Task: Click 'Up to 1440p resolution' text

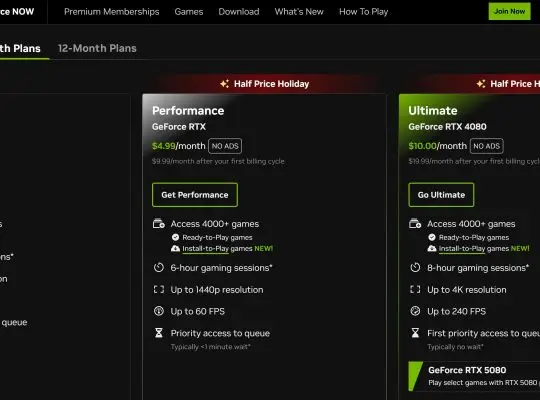Action: point(217,290)
